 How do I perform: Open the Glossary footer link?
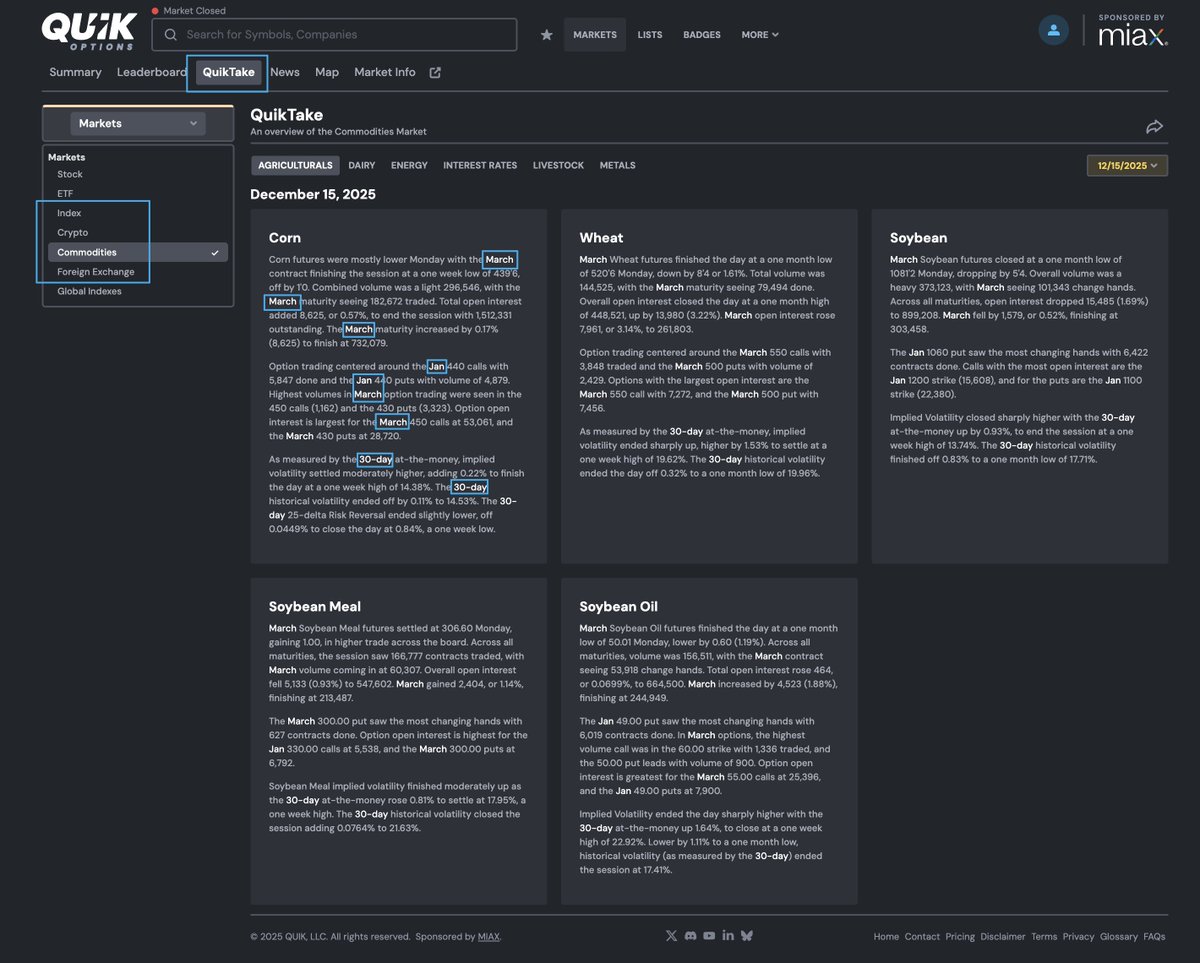click(1119, 937)
